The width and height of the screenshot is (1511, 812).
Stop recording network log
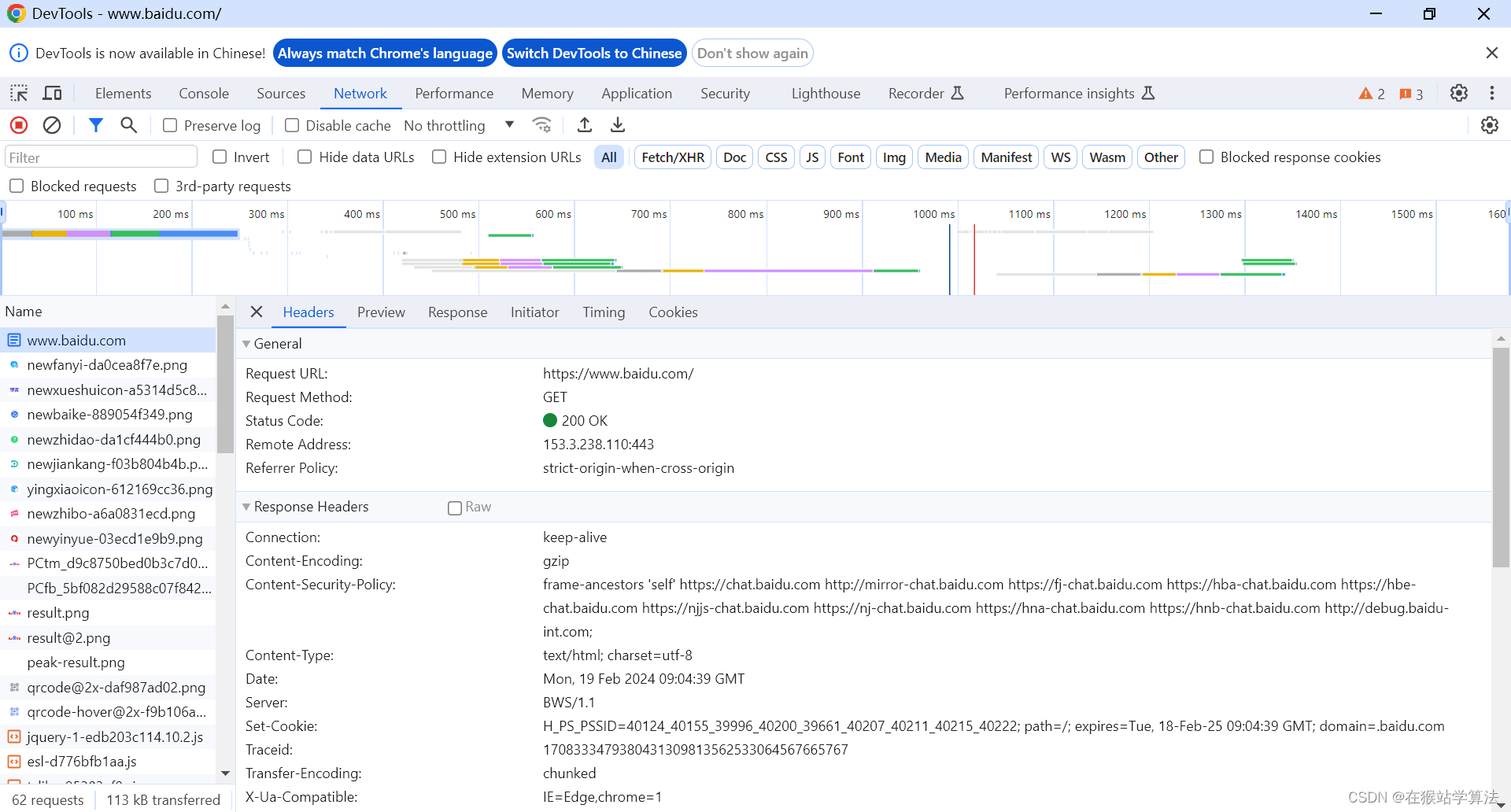coord(19,125)
